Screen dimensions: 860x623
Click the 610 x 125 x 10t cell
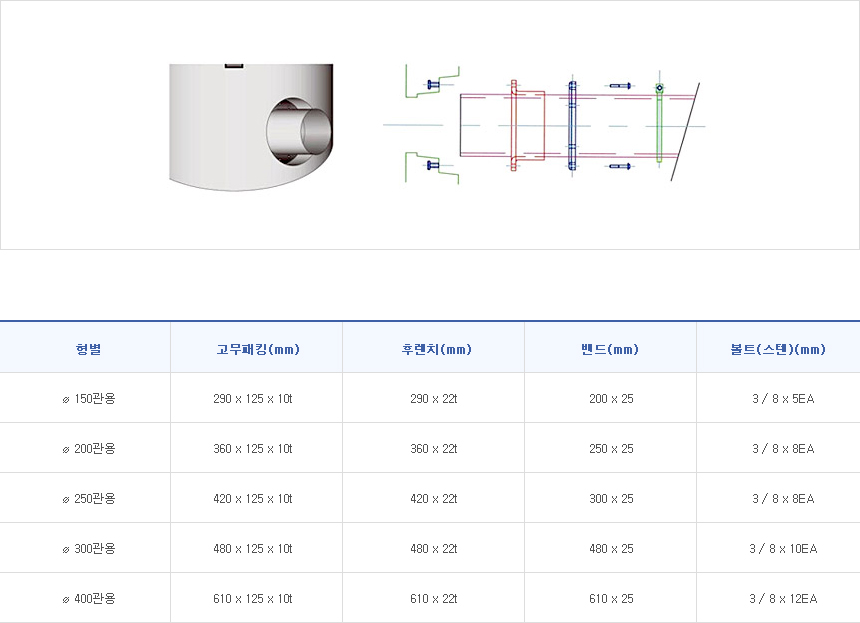pyautogui.click(x=253, y=599)
